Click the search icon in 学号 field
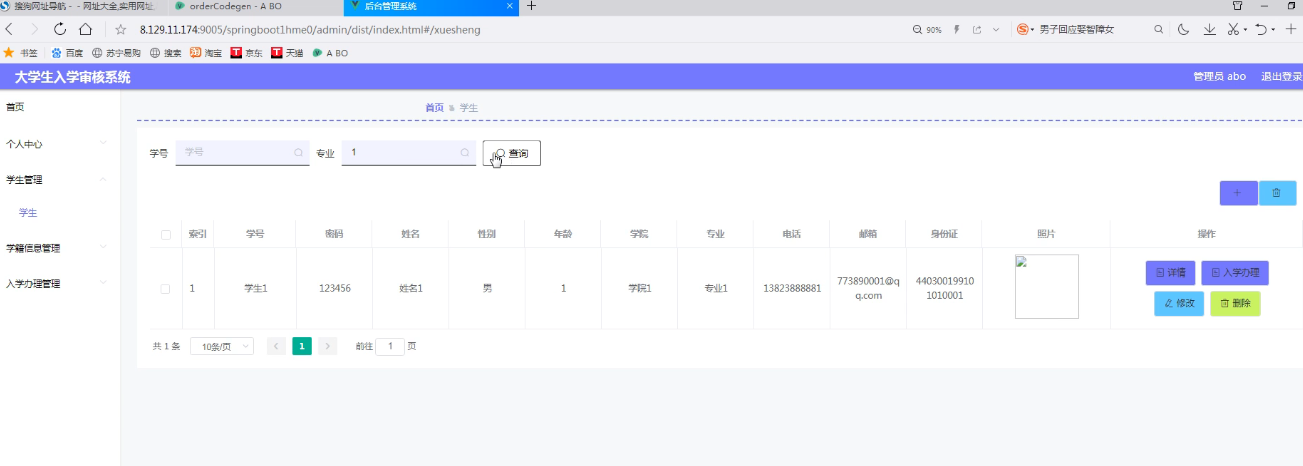This screenshot has height=466, width=1303. 298,153
